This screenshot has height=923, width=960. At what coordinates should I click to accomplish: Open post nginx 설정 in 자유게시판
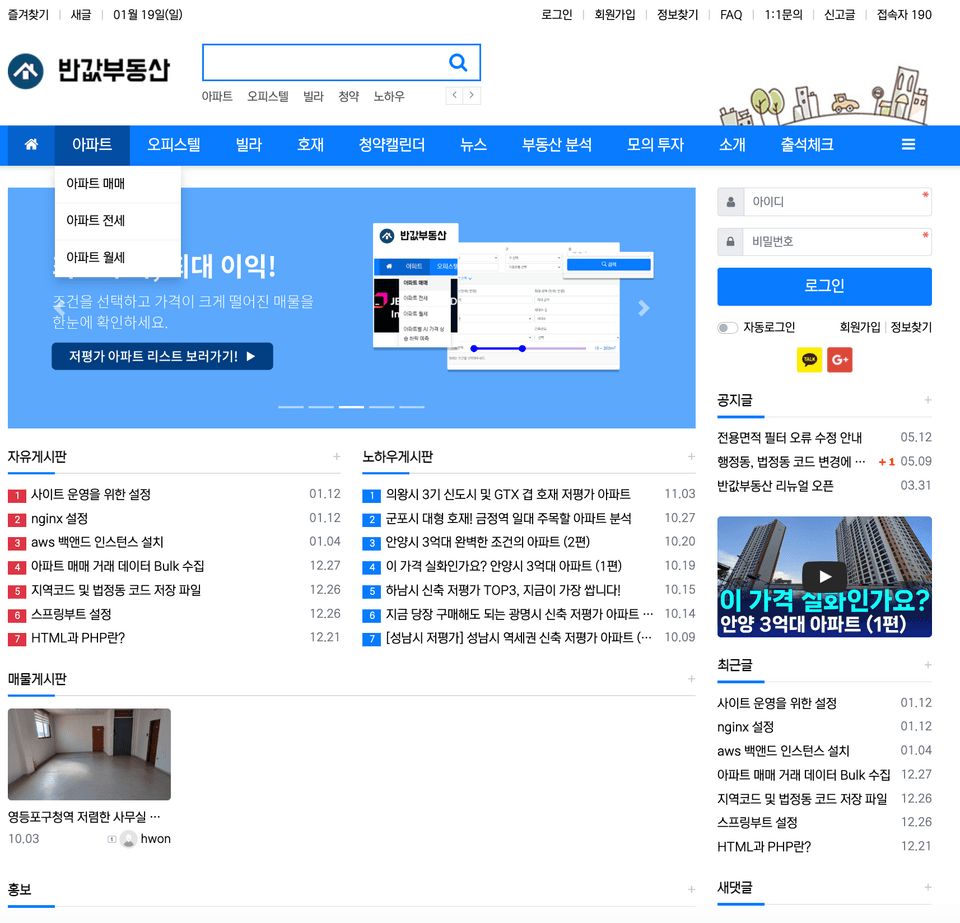pos(59,518)
